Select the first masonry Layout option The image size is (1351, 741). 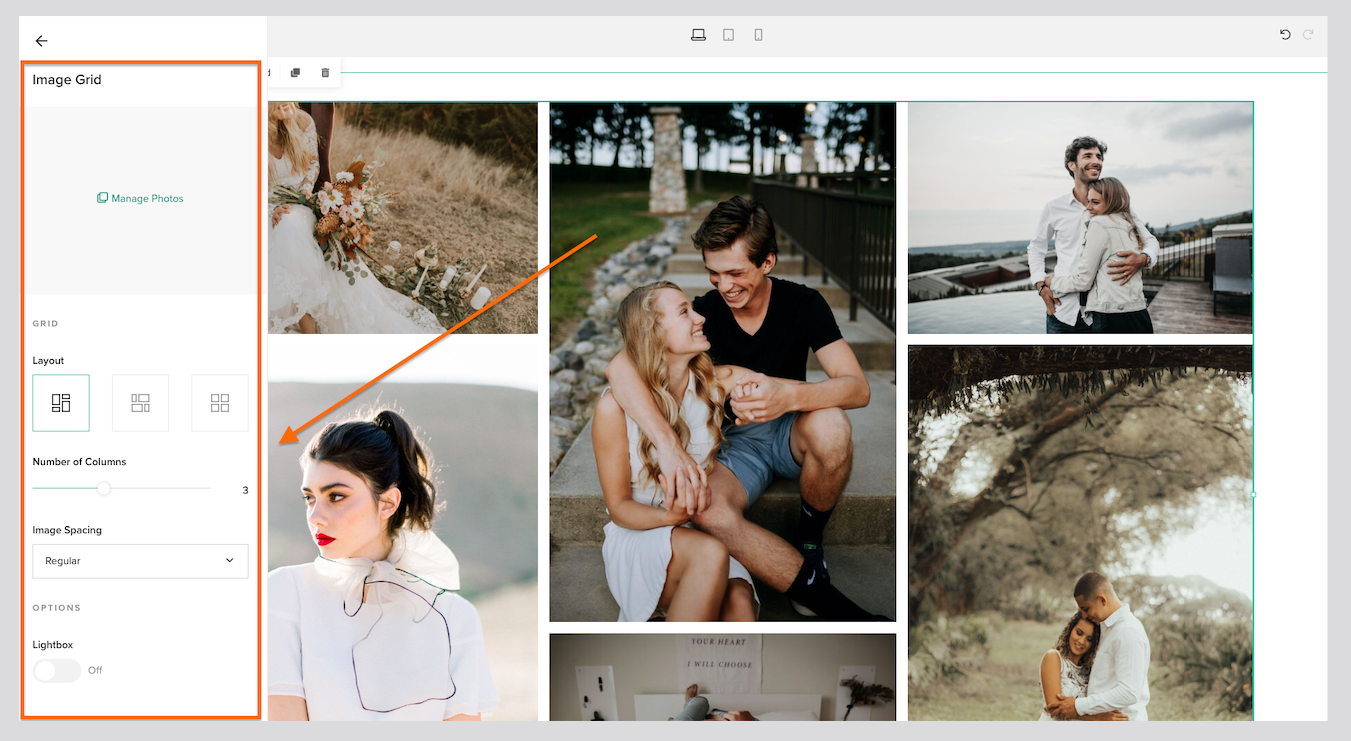[61, 402]
